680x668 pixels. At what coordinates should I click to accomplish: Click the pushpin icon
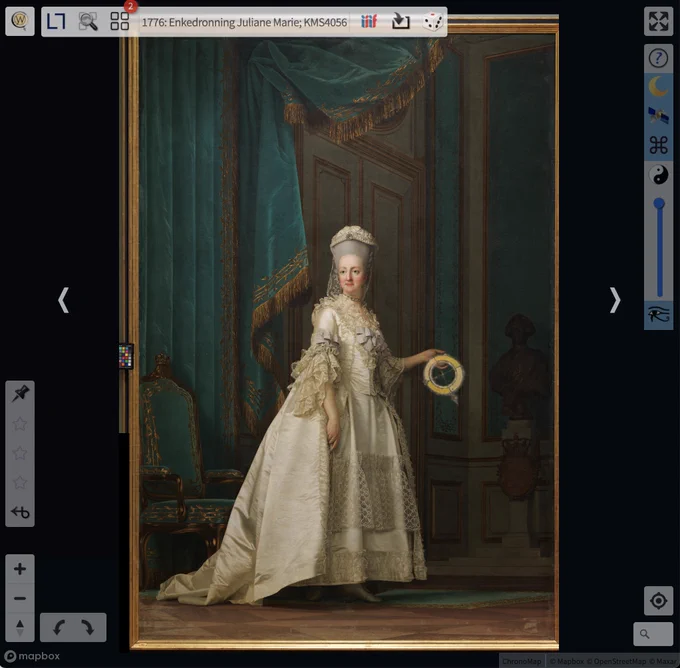[x=20, y=394]
